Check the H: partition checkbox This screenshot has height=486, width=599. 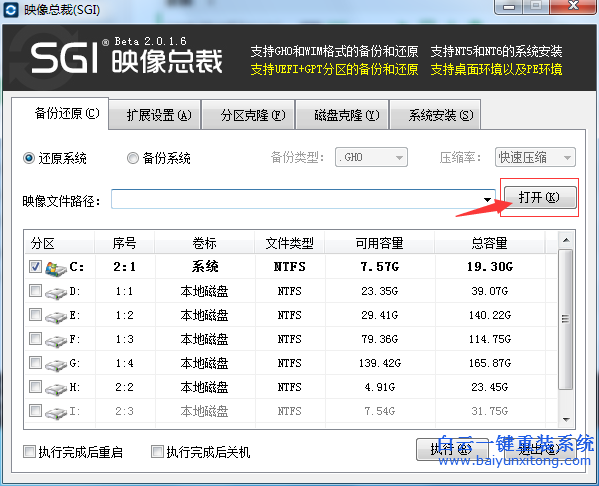pyautogui.click(x=36, y=387)
